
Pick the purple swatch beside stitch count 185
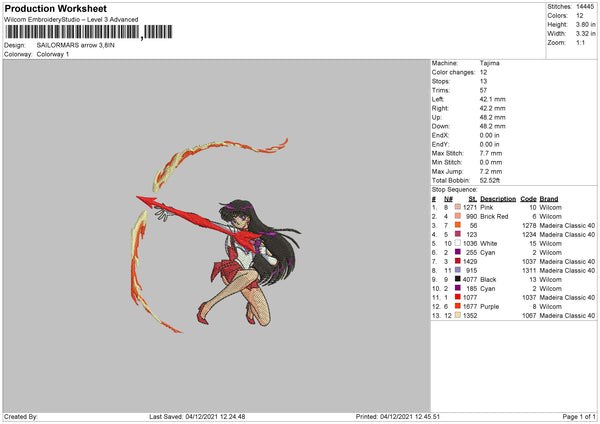point(458,288)
